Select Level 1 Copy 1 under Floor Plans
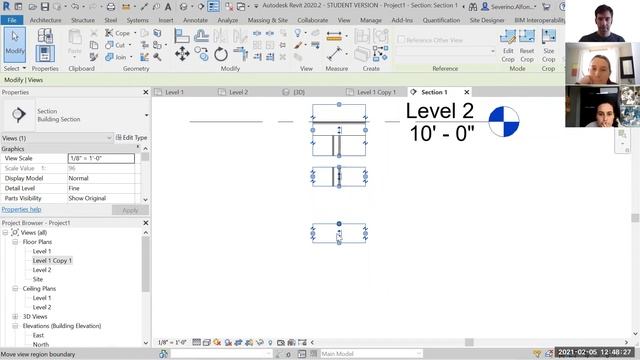 click(52, 260)
